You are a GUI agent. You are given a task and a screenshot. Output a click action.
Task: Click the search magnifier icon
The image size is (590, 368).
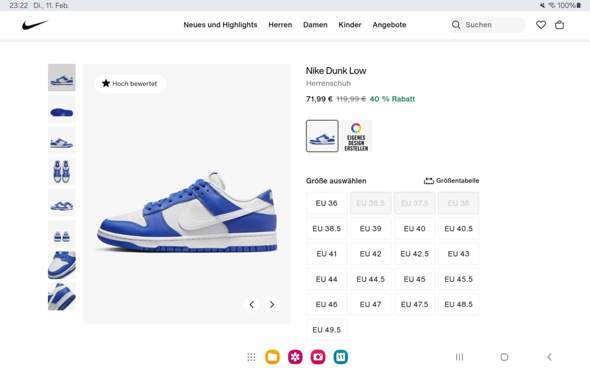coord(456,25)
